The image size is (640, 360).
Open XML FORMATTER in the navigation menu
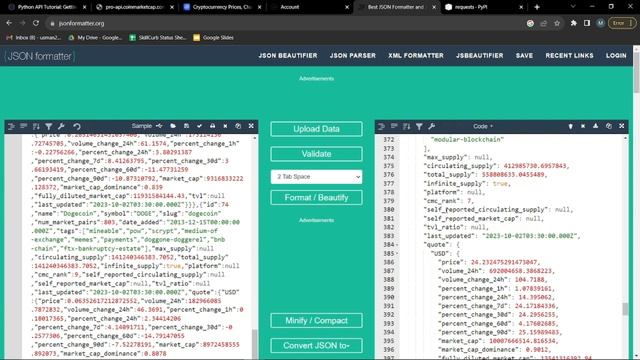point(416,56)
